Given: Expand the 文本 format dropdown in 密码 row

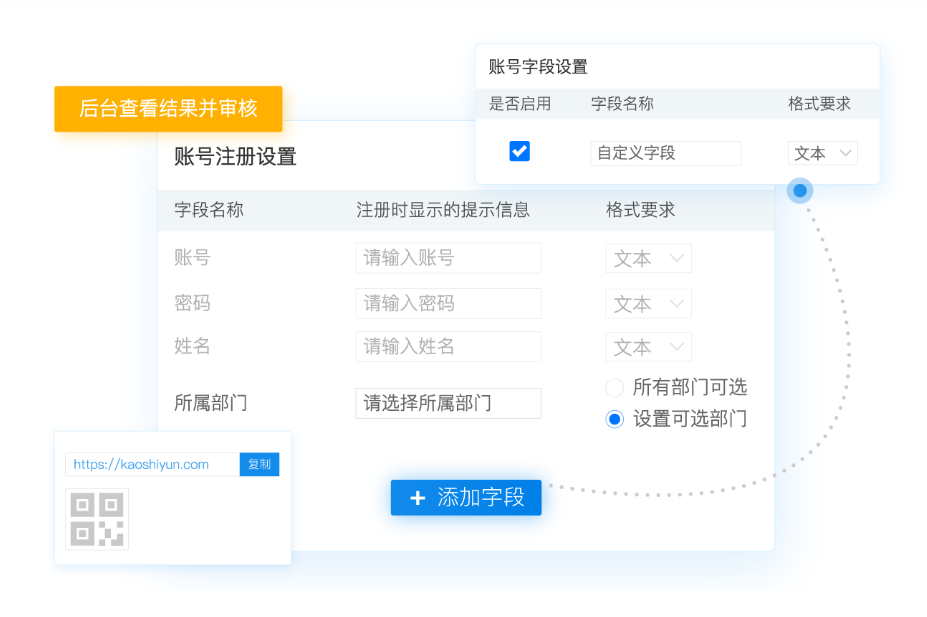Looking at the screenshot, I should 648,303.
